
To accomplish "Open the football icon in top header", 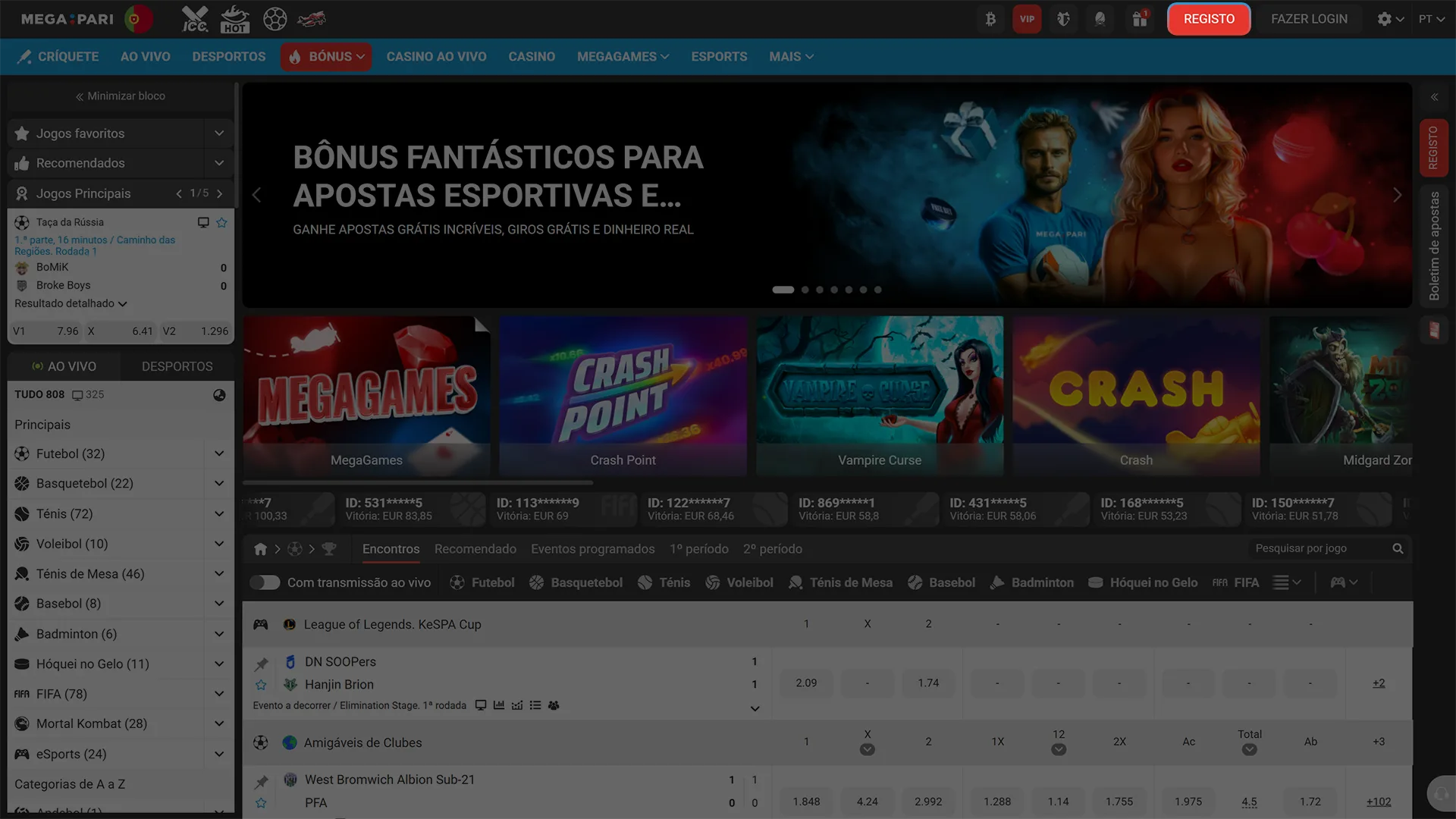I will (275, 19).
